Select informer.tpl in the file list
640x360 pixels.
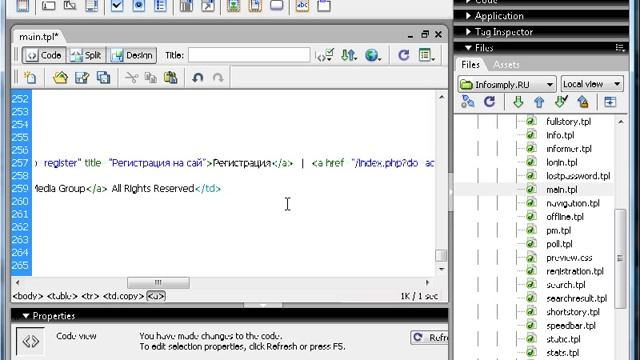click(569, 149)
